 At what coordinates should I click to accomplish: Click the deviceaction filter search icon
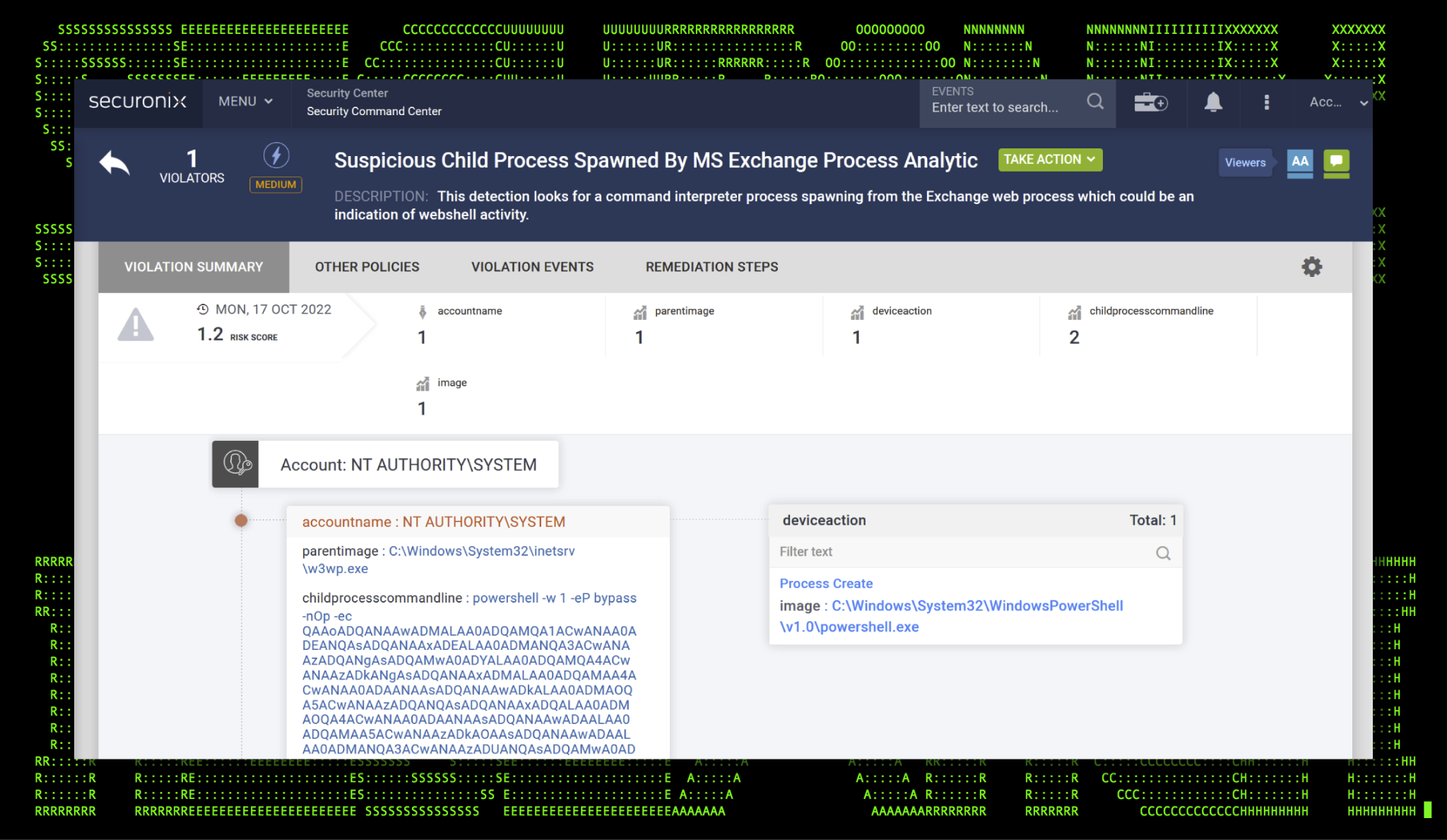[1163, 553]
